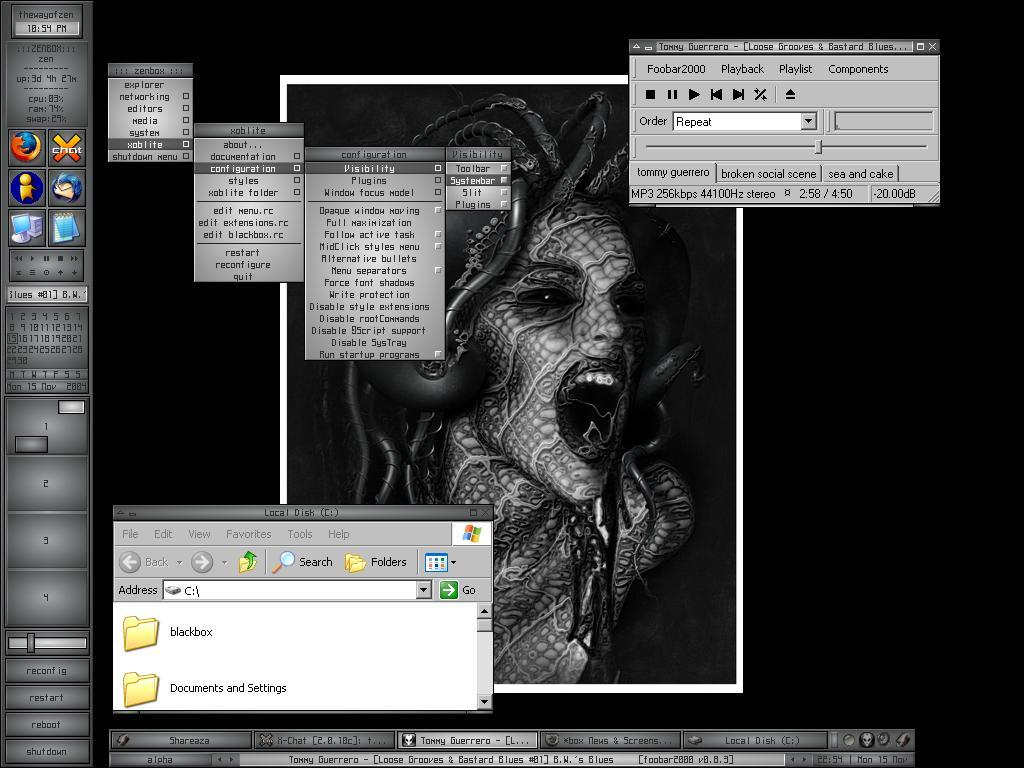Click rewind in sidebar media controls

coord(19,259)
